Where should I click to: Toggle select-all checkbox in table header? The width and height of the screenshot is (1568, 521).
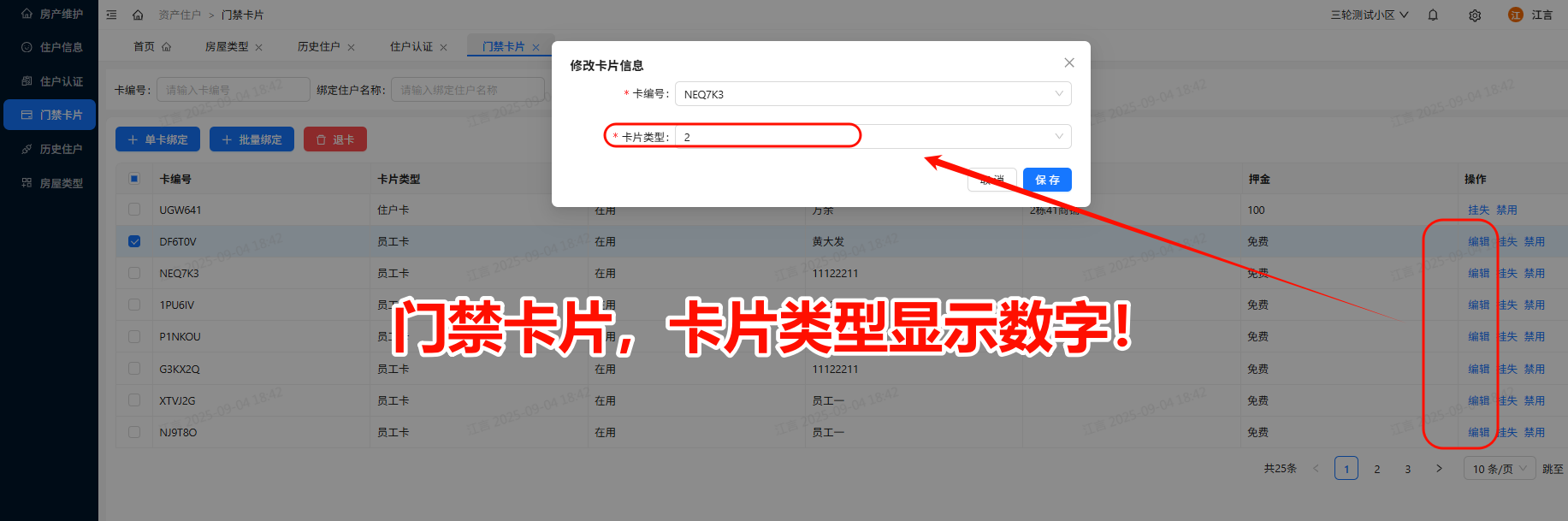click(134, 179)
